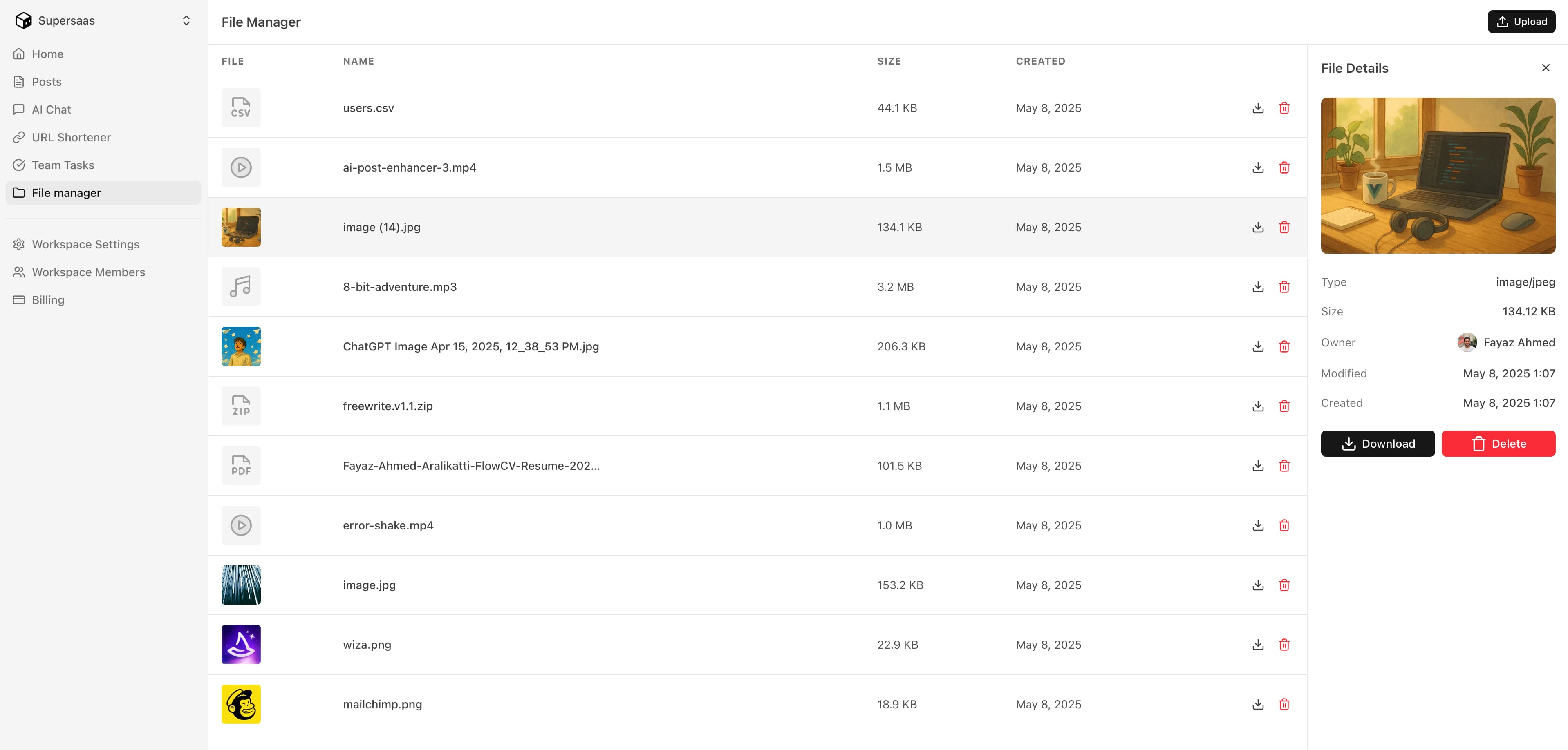
Task: Click the music note icon for 8-bit-adventure.mp3
Action: (x=241, y=287)
